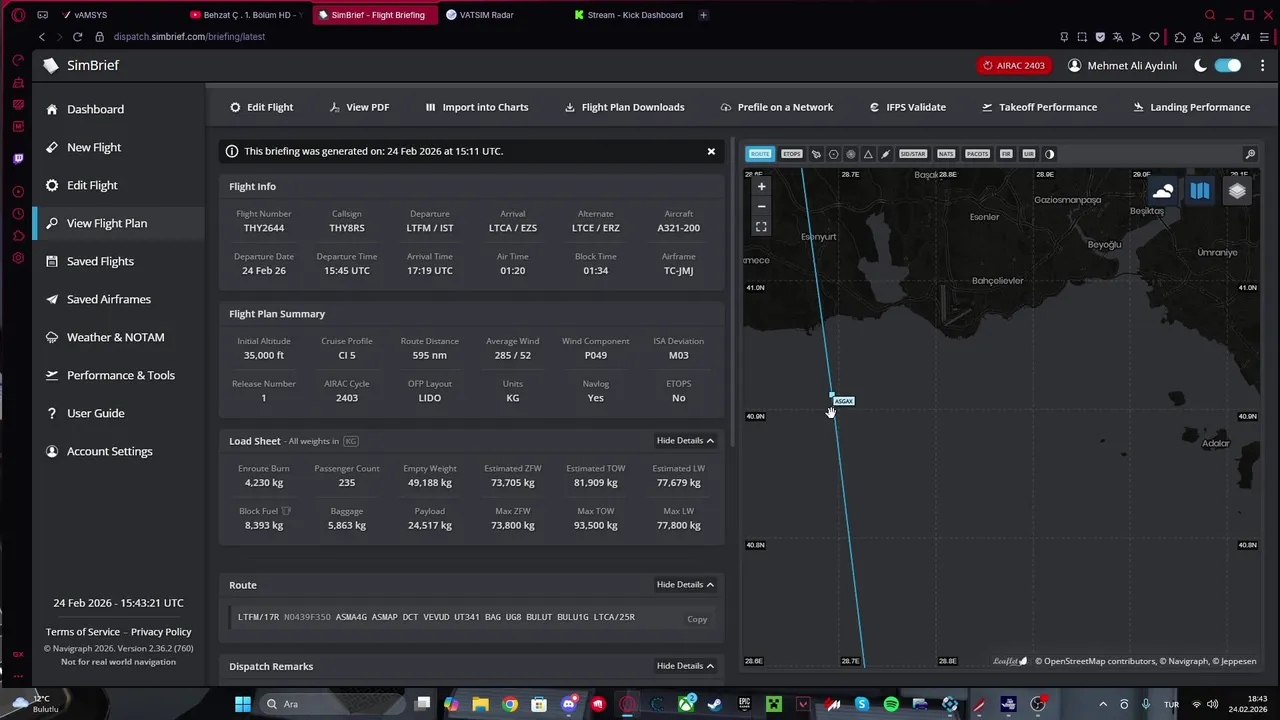Viewport: 1280px width, 720px height.
Task: Click View PDF button
Action: tap(358, 107)
